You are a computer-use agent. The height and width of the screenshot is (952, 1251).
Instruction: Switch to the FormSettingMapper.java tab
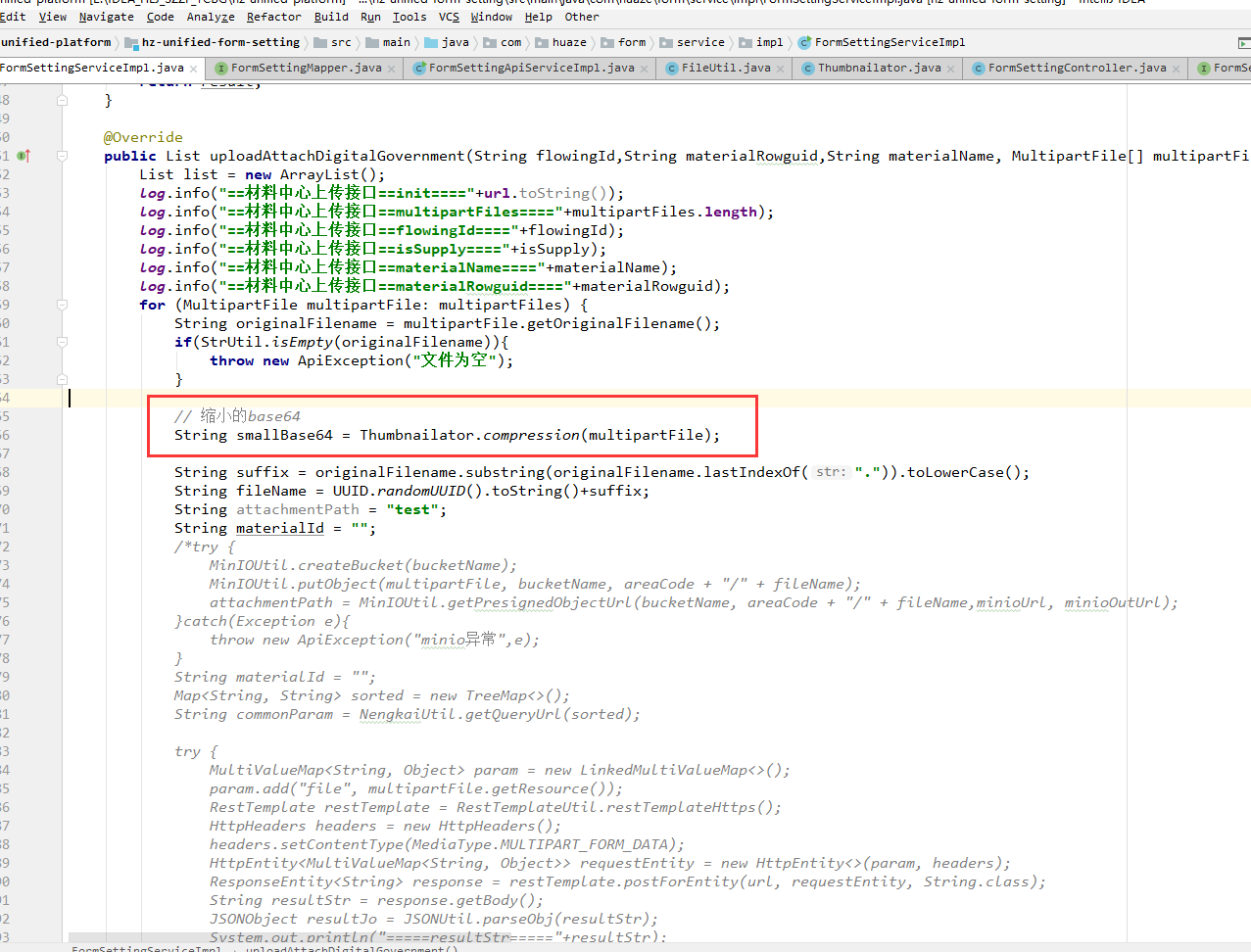(305, 69)
